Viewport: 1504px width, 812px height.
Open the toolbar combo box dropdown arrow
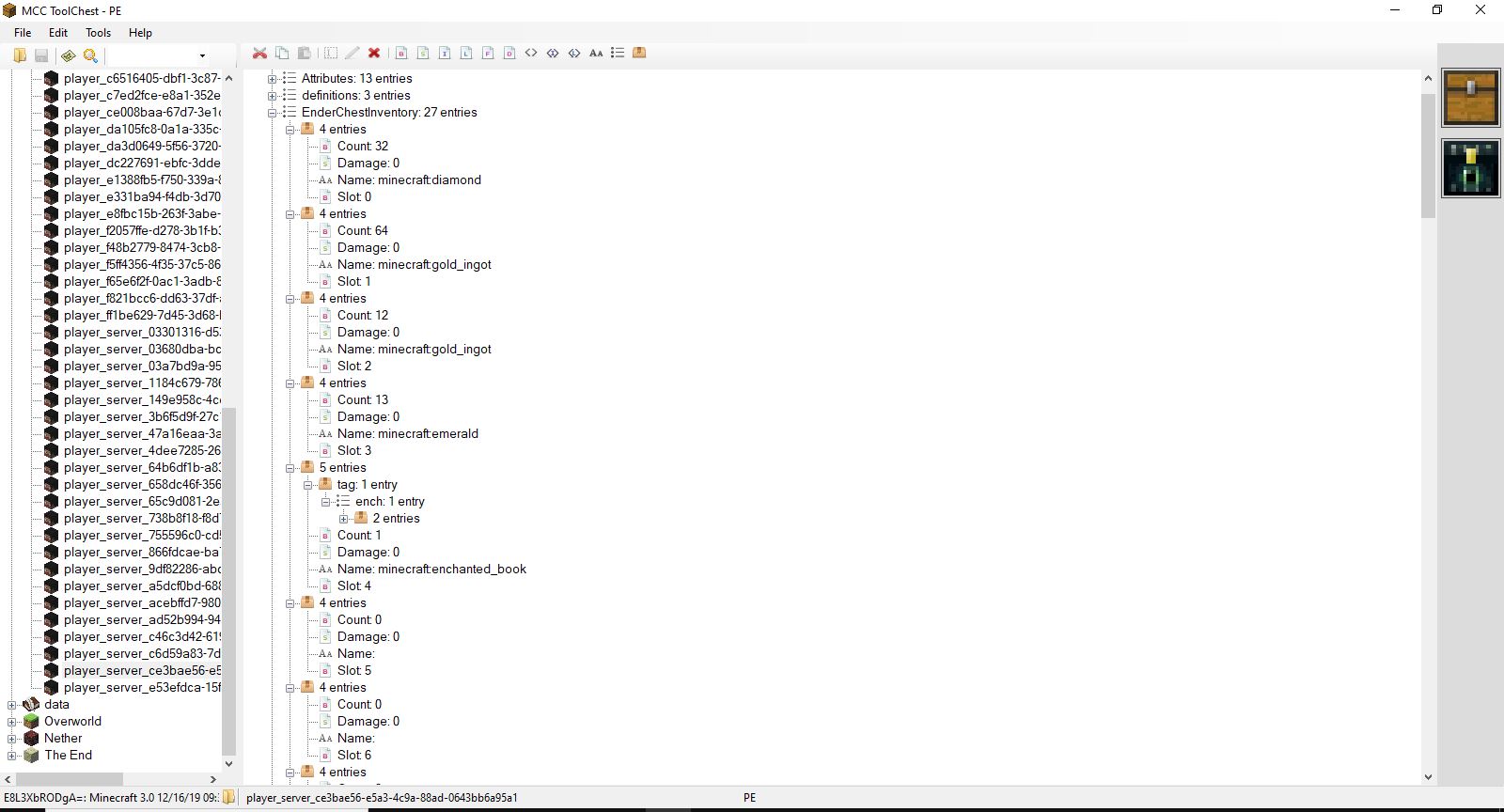(202, 56)
